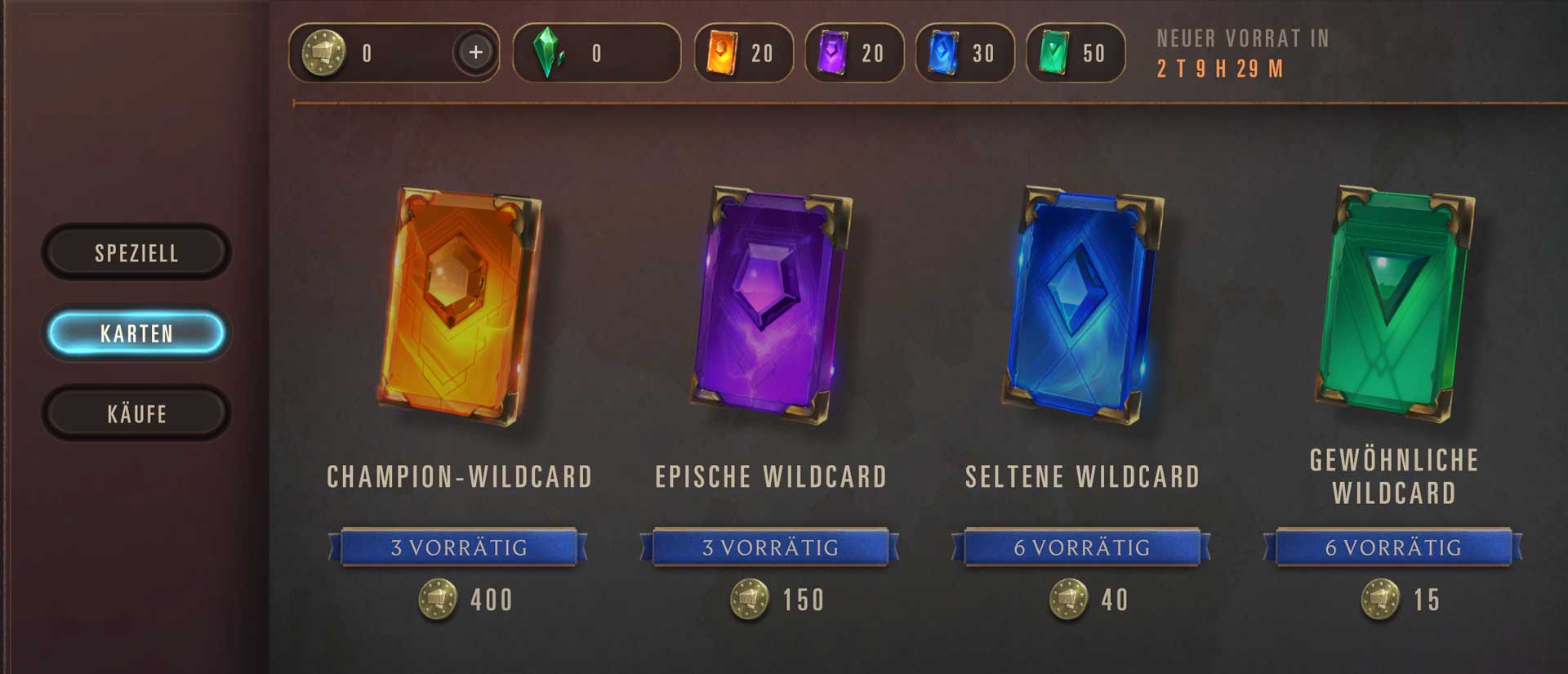
Task: Select the large blue Seltene Wildcard card
Action: click(1083, 305)
